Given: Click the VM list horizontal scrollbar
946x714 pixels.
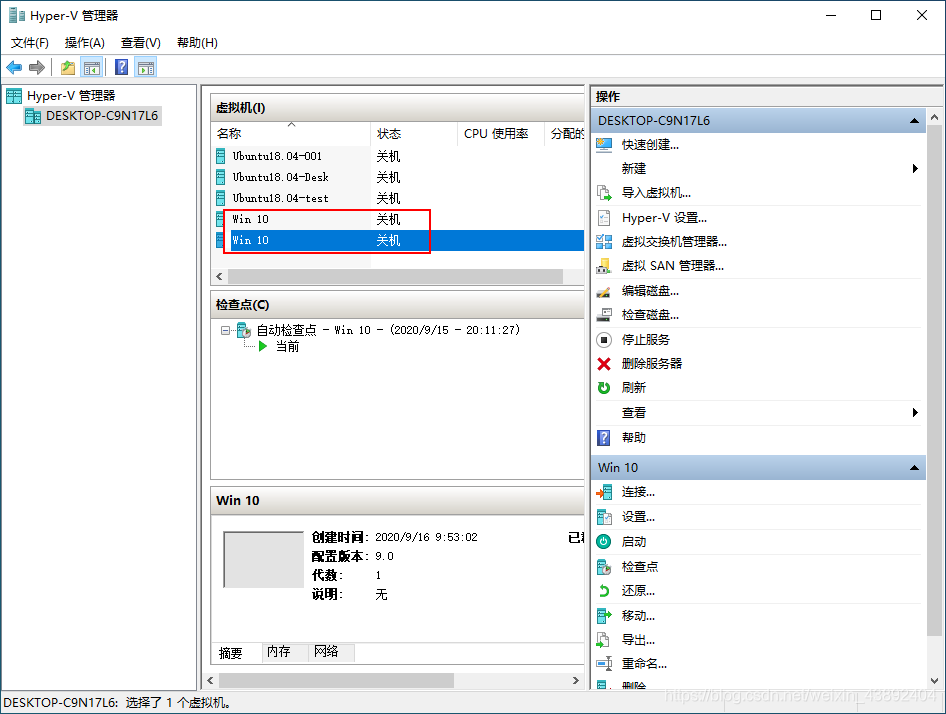Looking at the screenshot, I should [395, 276].
